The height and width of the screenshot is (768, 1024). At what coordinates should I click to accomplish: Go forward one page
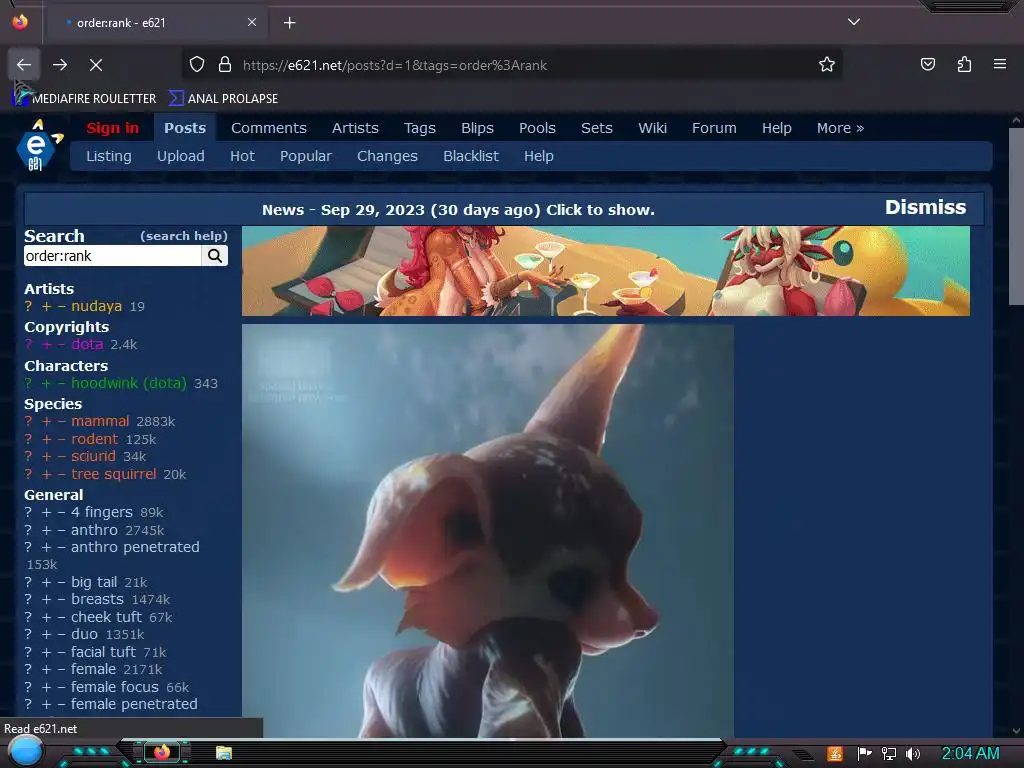pyautogui.click(x=60, y=65)
